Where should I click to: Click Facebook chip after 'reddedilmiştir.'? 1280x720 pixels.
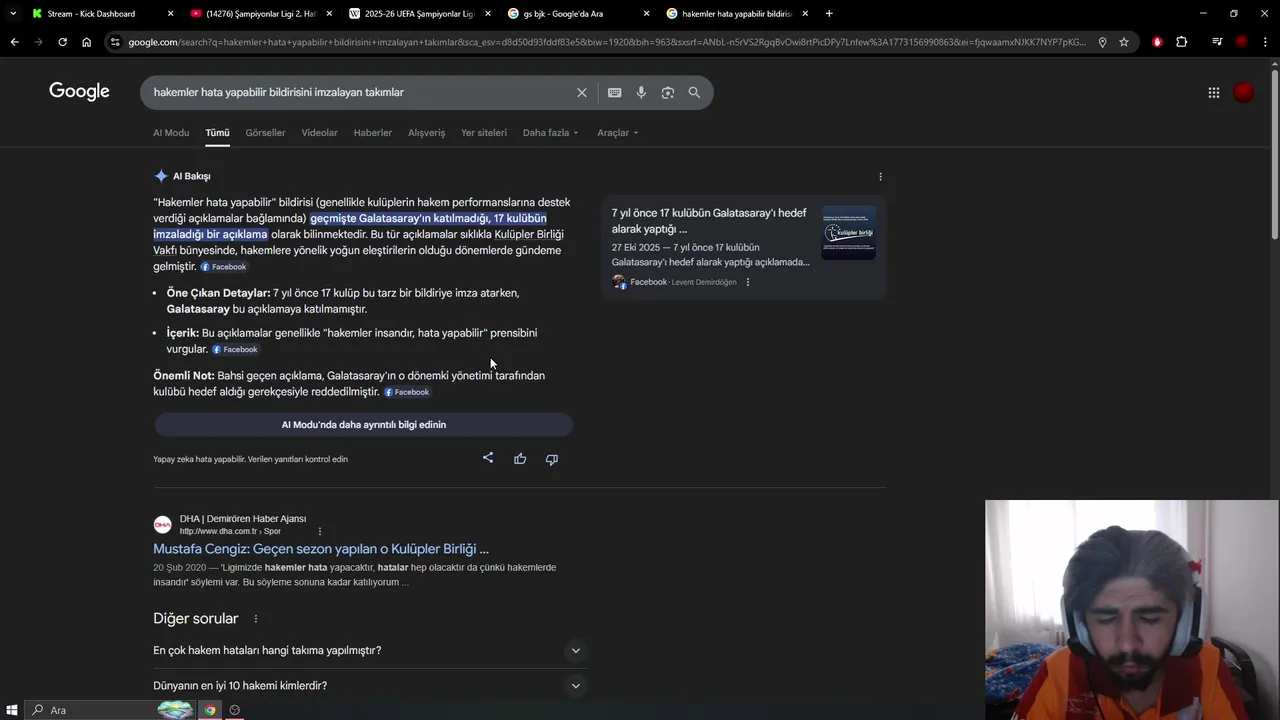point(406,392)
